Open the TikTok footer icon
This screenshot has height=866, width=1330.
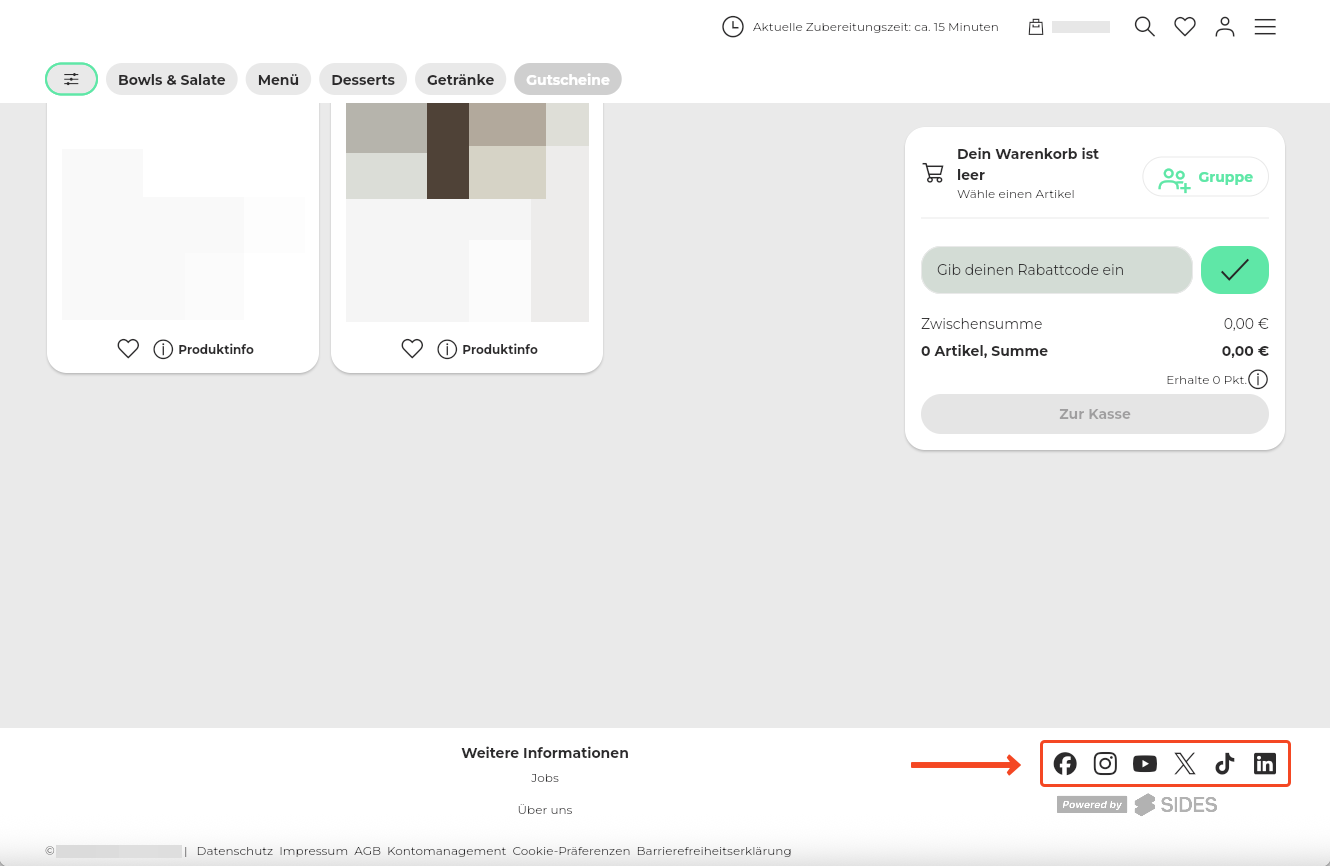[1225, 764]
